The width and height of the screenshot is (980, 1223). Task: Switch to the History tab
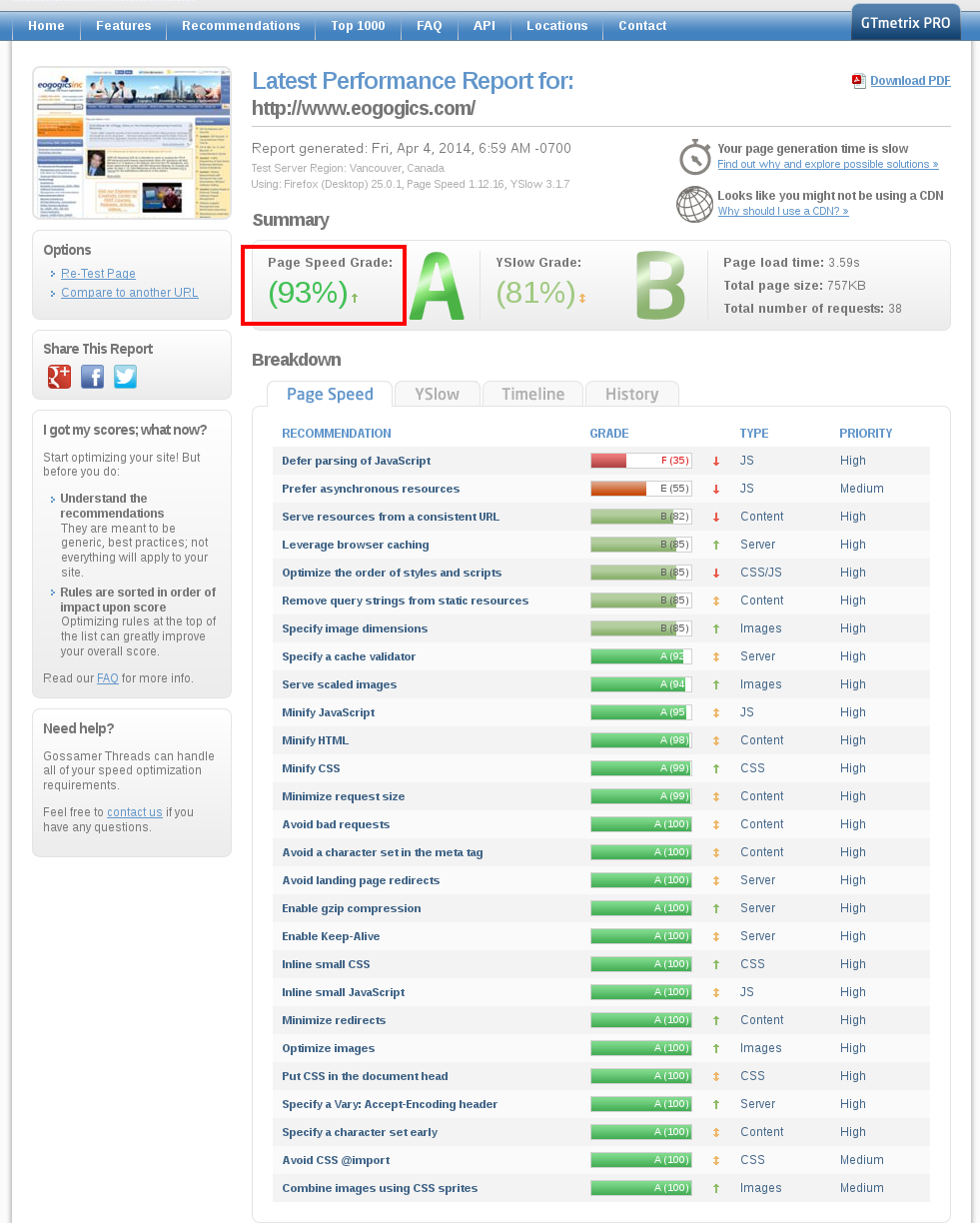[631, 394]
